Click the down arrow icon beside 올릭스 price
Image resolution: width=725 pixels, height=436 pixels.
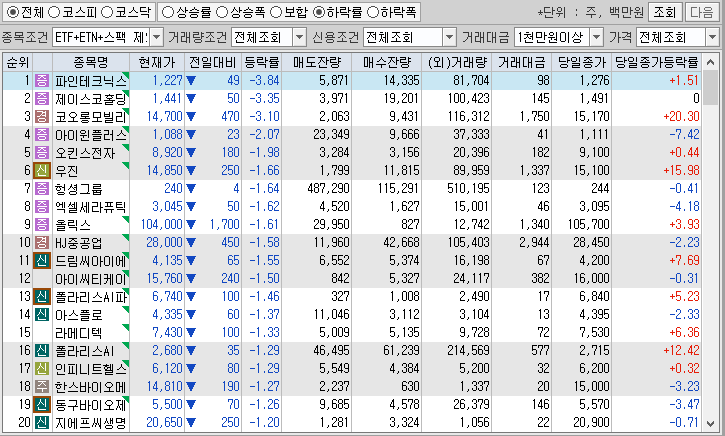(191, 225)
